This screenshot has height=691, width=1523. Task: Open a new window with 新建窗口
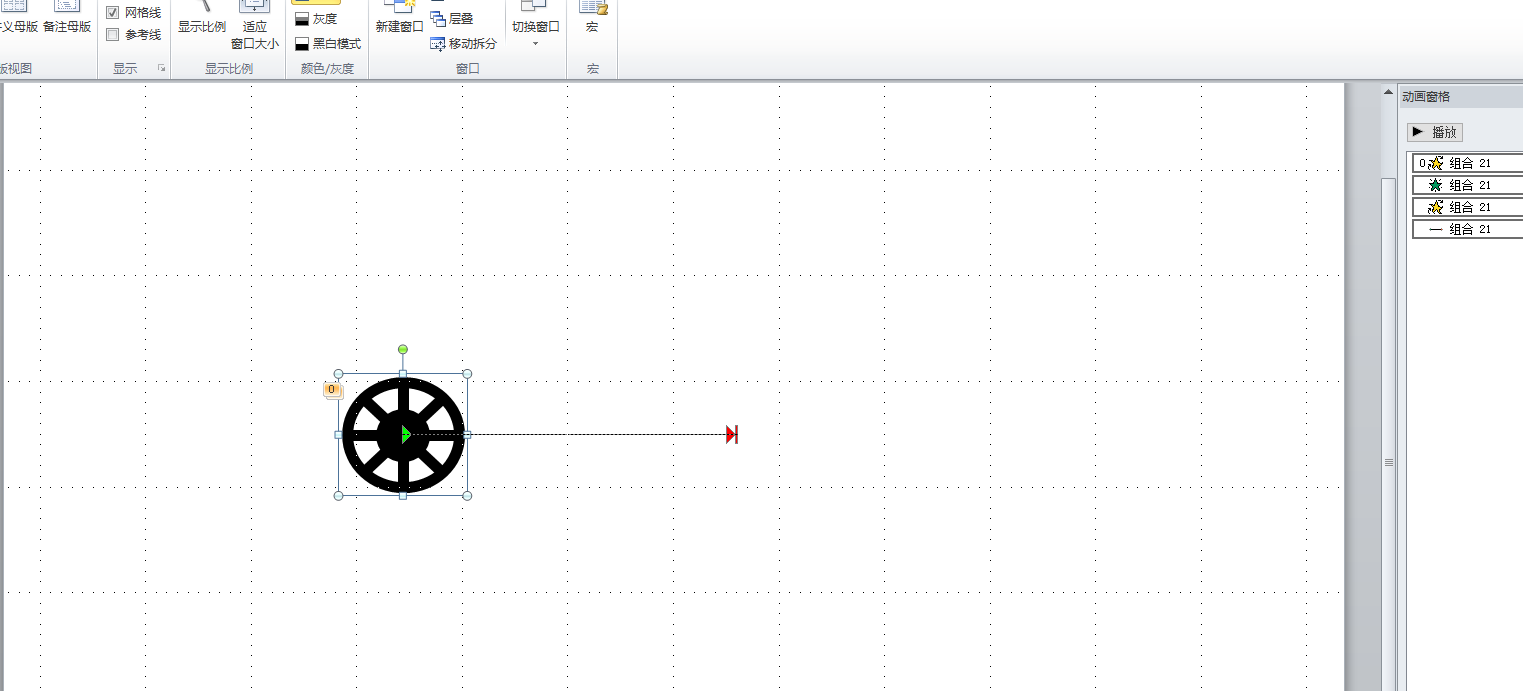click(399, 18)
